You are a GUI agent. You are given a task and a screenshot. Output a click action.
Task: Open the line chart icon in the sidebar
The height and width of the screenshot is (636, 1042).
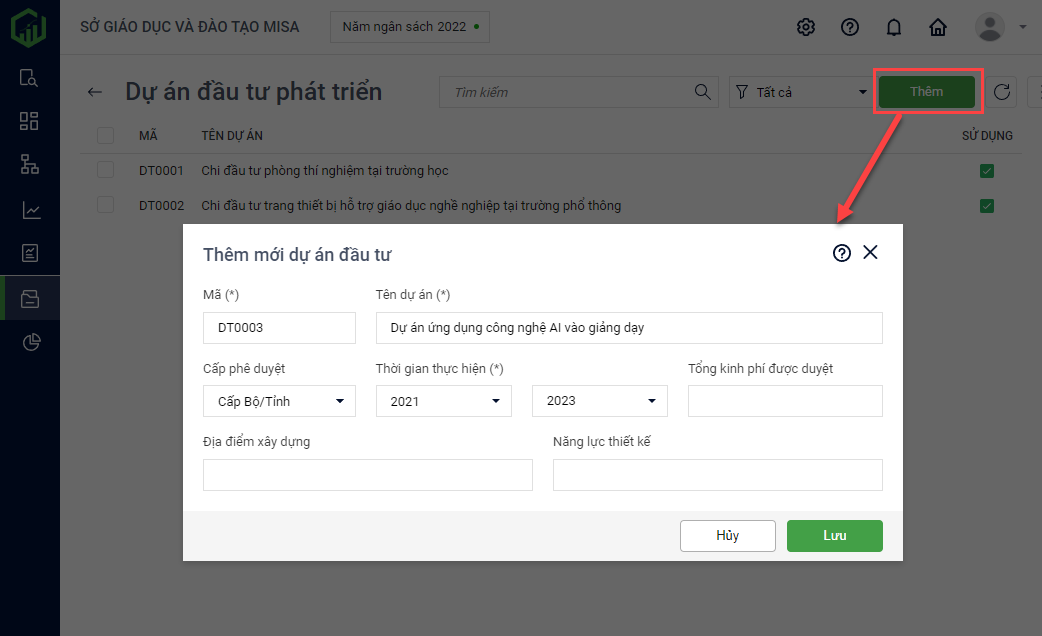click(30, 210)
